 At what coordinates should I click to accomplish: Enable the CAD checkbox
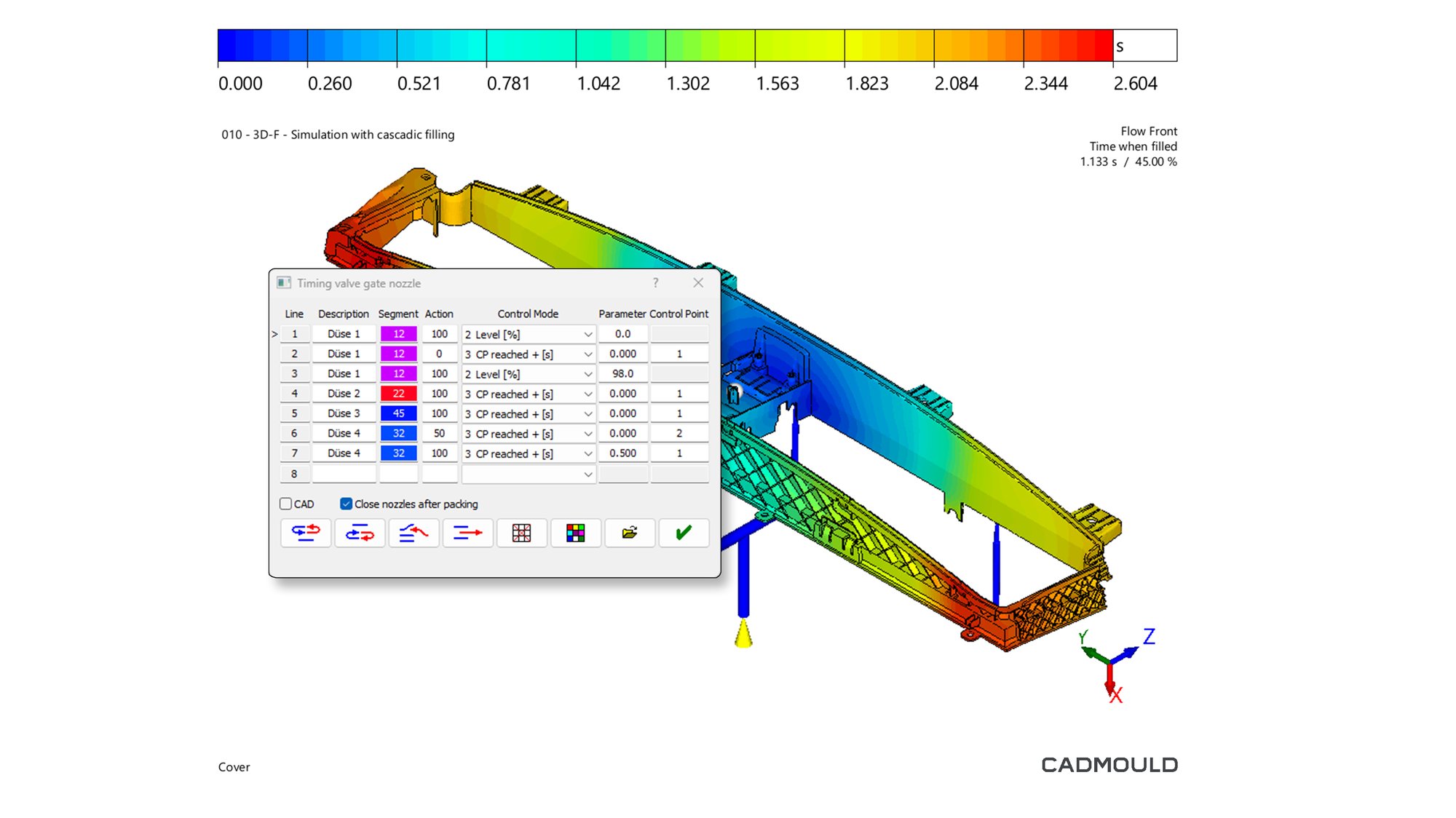pyautogui.click(x=286, y=504)
